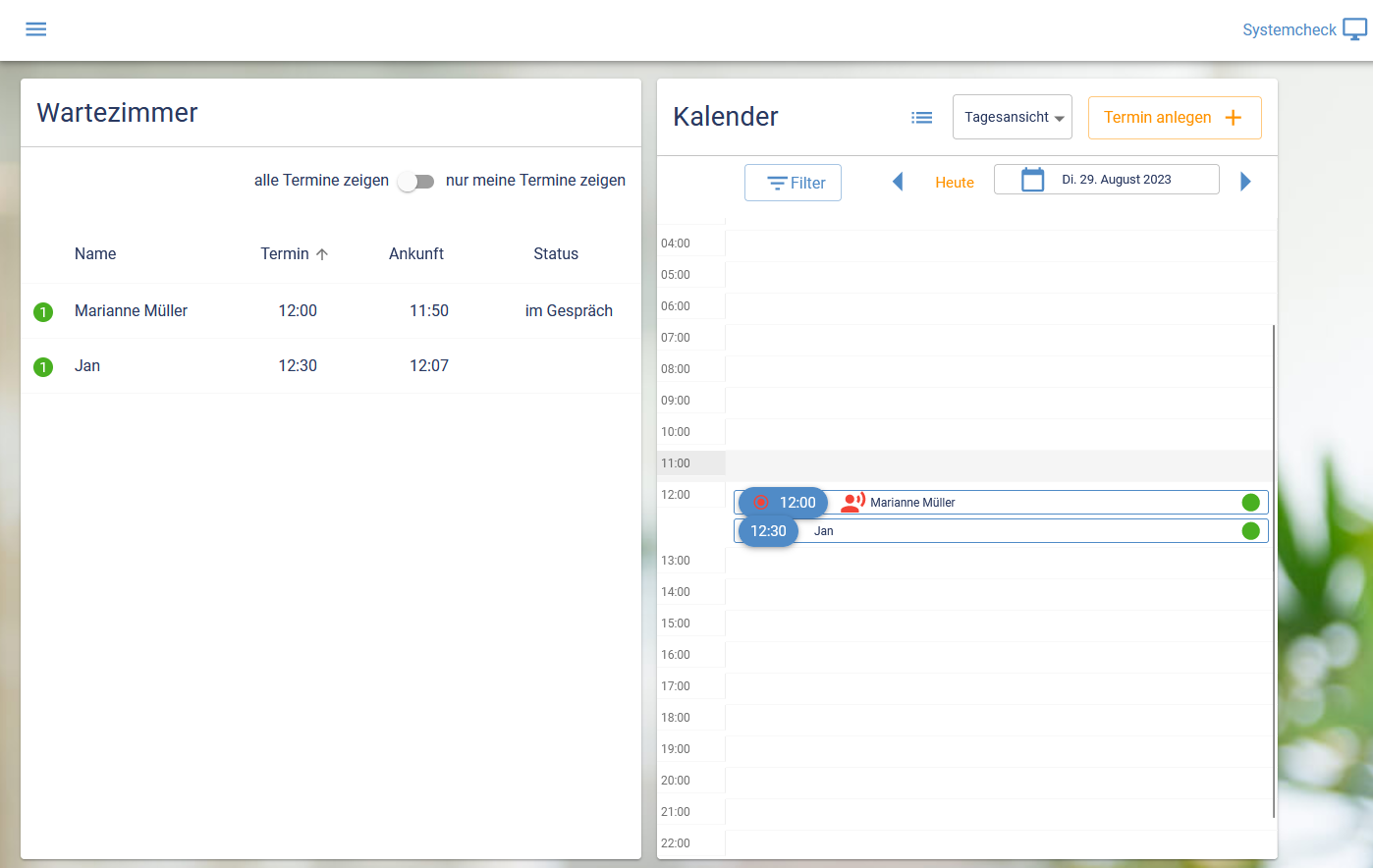Screen dimensions: 1373x868
Task: Click the red record icon on 12:00 appointment
Action: click(x=760, y=503)
